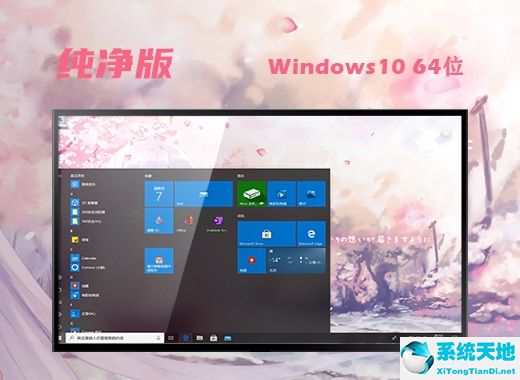
Task: Open Microsoft Store from the taskbar
Action: [214, 338]
